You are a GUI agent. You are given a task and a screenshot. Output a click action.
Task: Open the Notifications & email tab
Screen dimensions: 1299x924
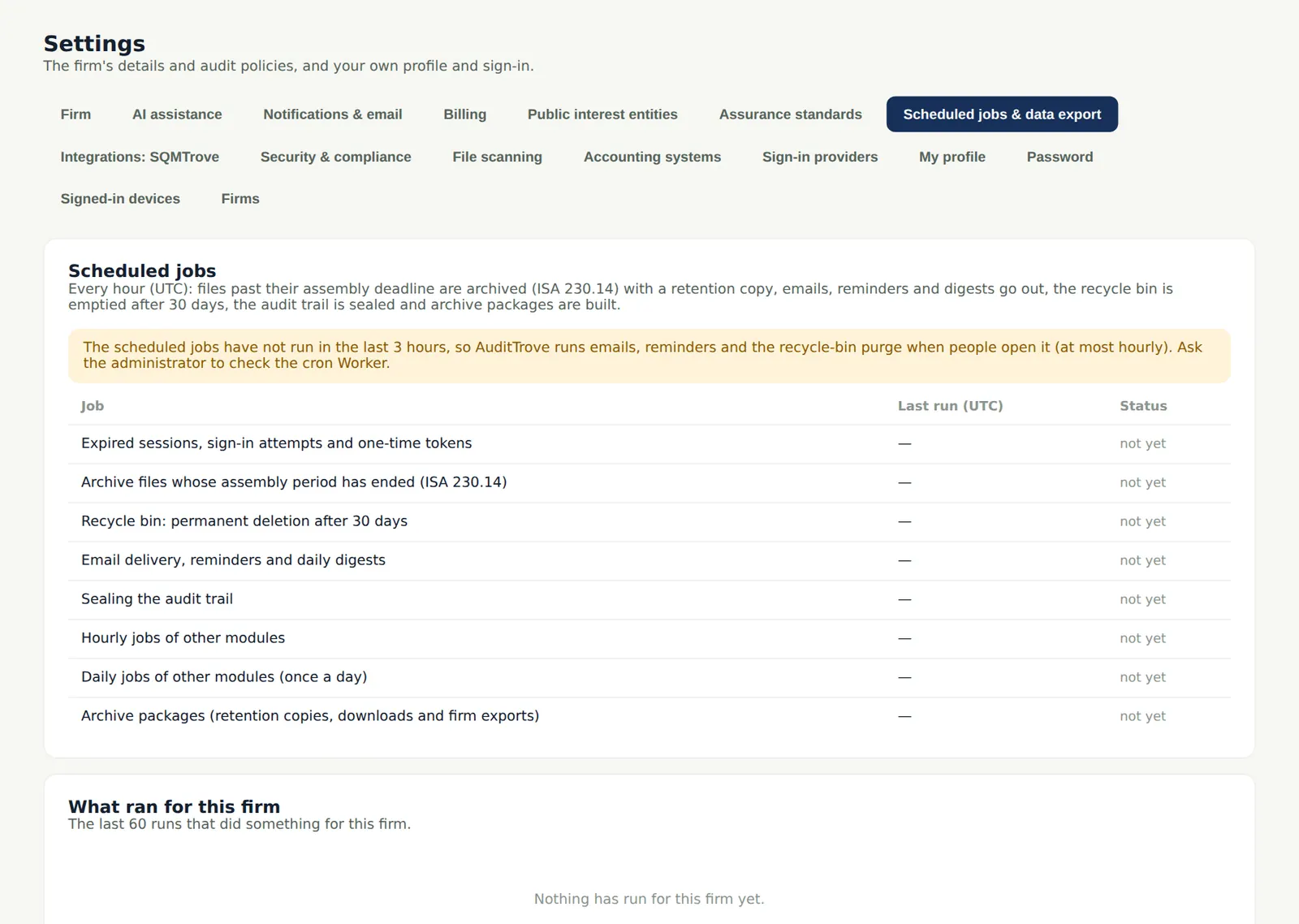[x=332, y=114]
